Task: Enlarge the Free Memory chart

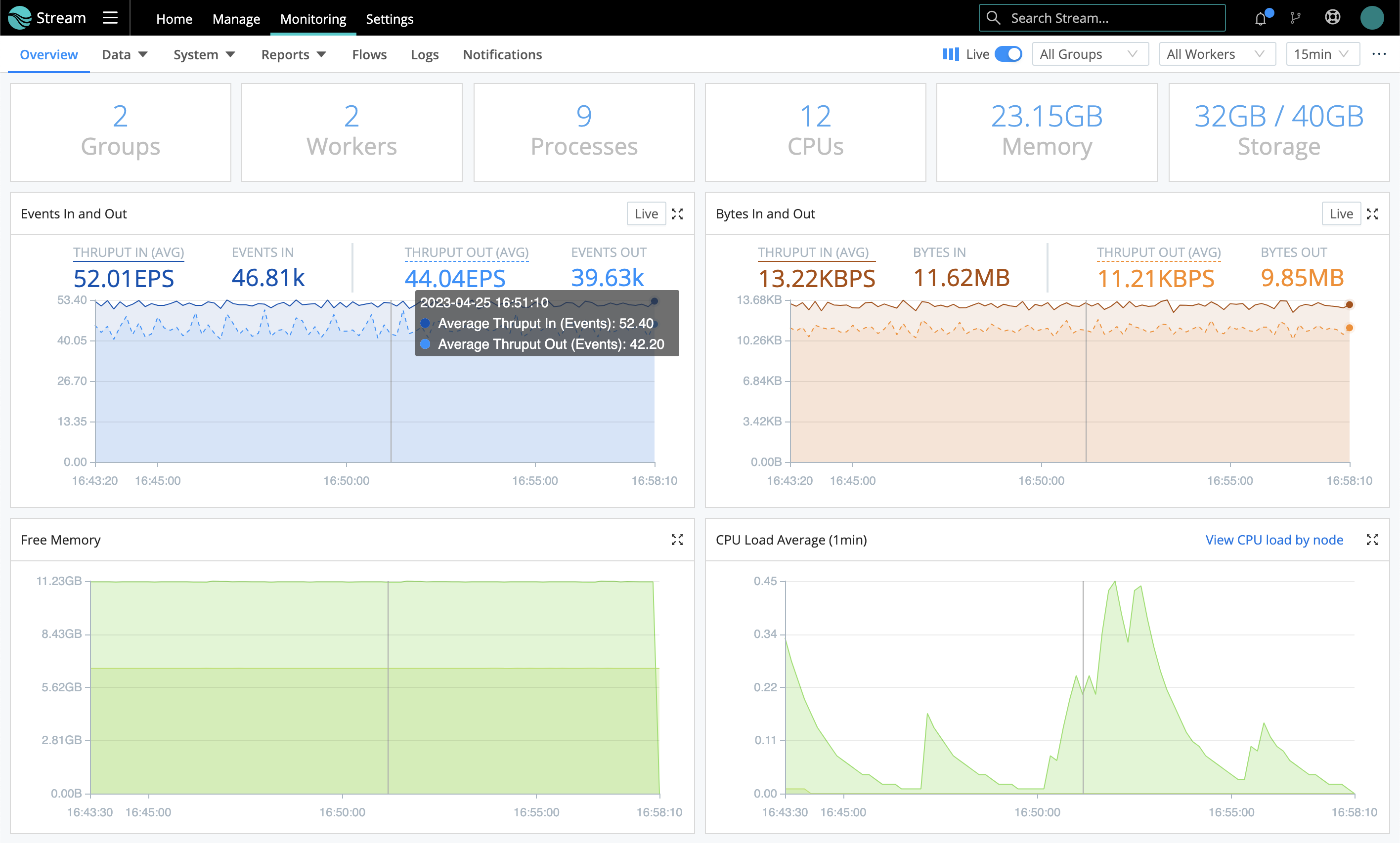Action: pyautogui.click(x=677, y=540)
